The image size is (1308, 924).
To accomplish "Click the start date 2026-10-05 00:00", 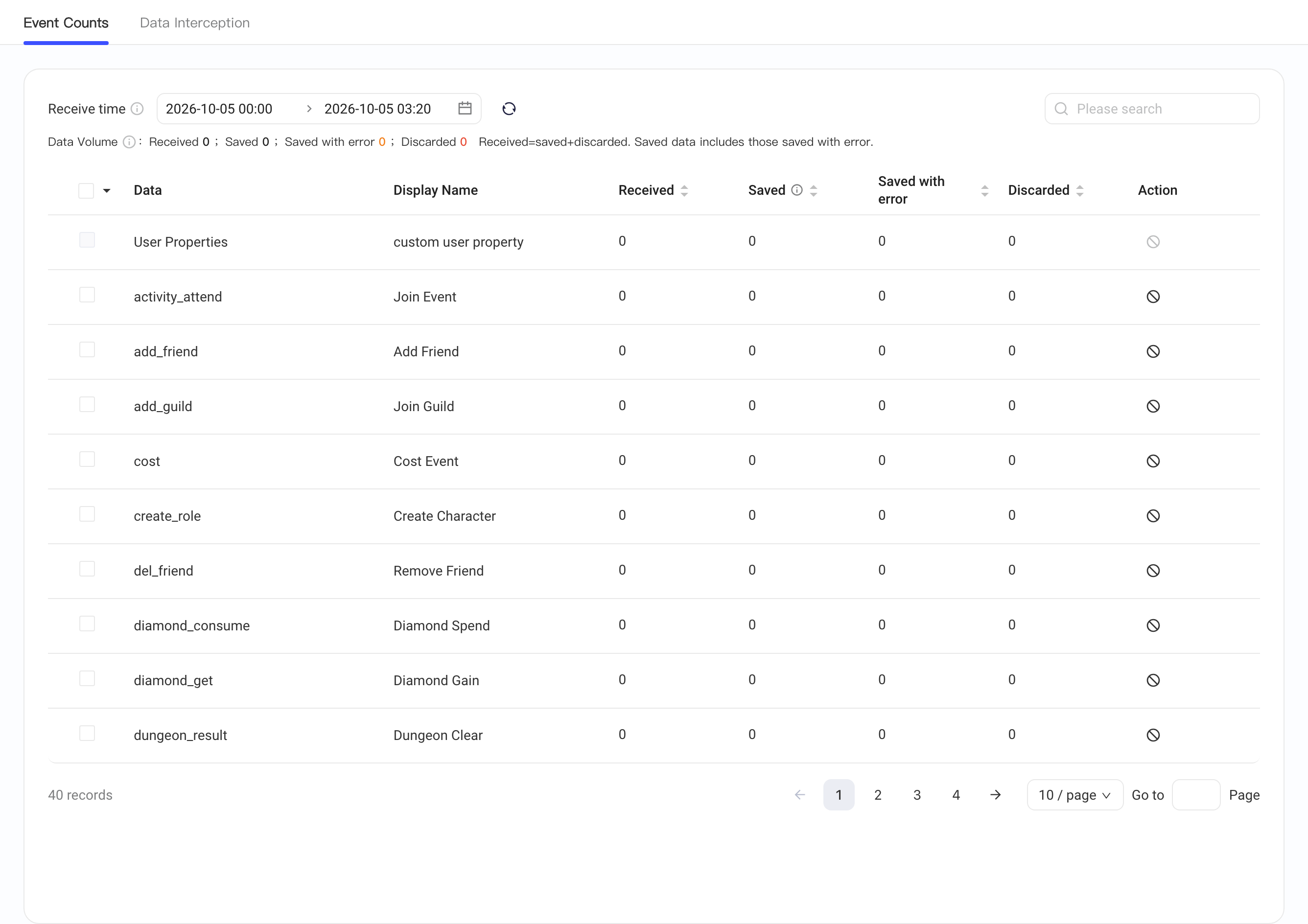I will (x=219, y=109).
